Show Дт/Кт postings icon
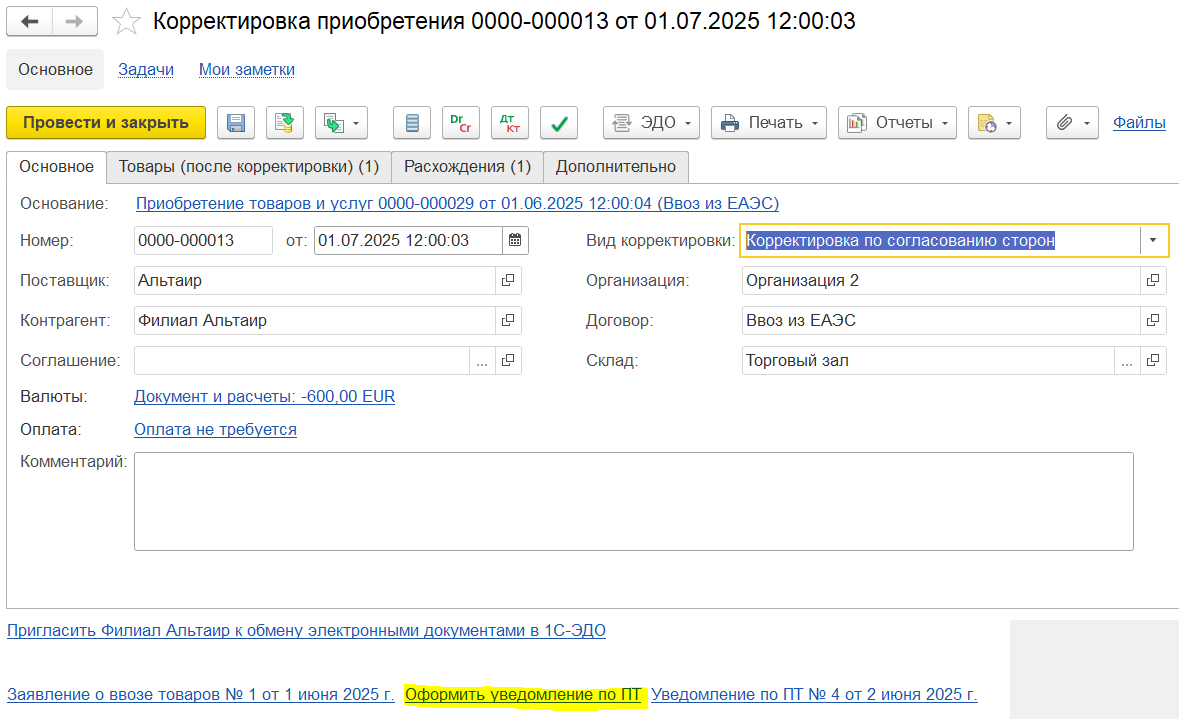 [x=510, y=123]
